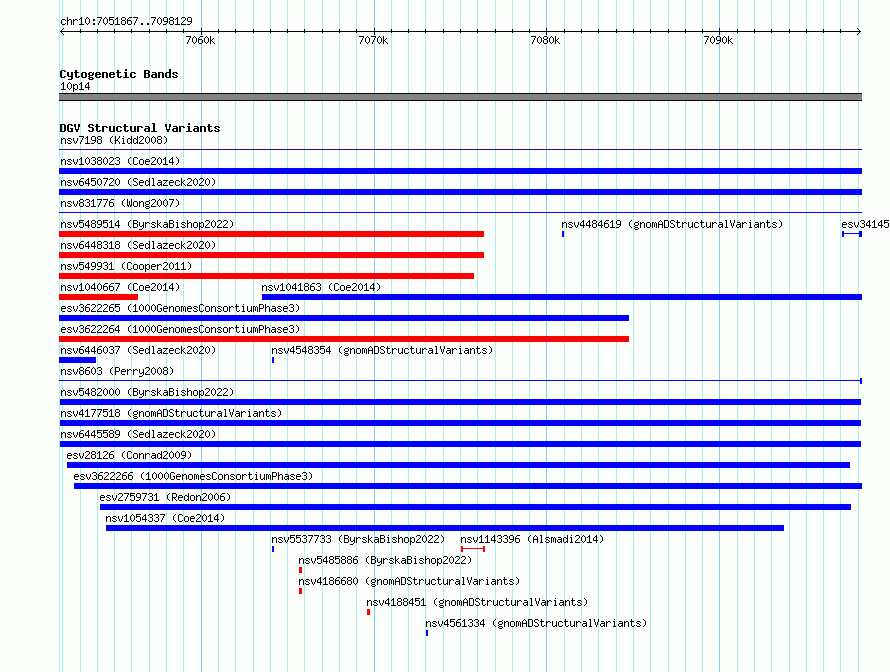Click the nsv6450720 (Sedlazeck2020) label
The image size is (890, 672).
138,182
